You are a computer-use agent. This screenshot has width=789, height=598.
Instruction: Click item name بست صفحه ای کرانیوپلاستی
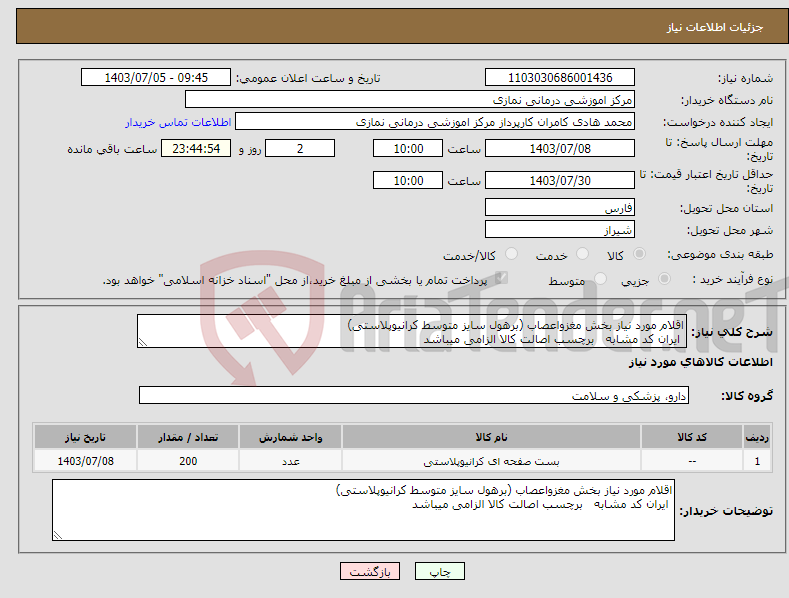tap(491, 461)
